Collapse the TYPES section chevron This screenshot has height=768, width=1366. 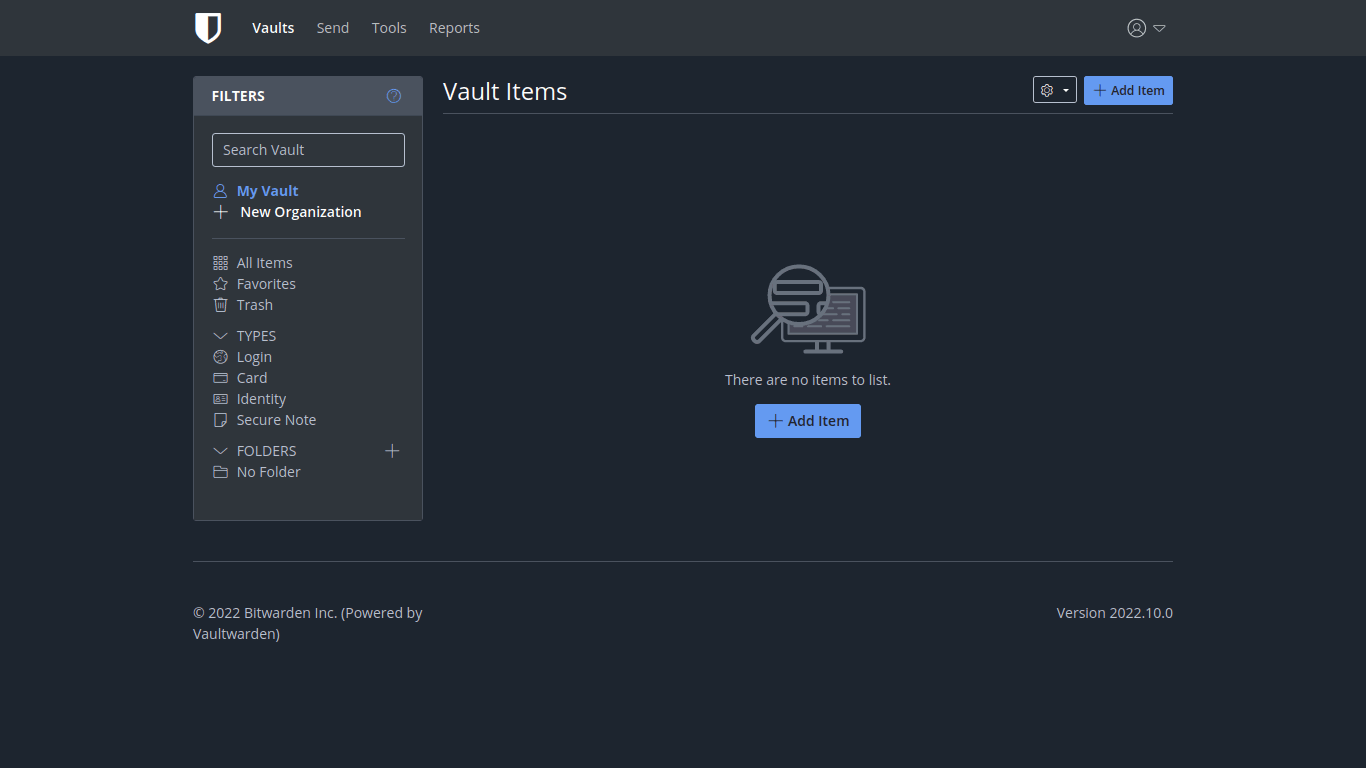(x=221, y=336)
